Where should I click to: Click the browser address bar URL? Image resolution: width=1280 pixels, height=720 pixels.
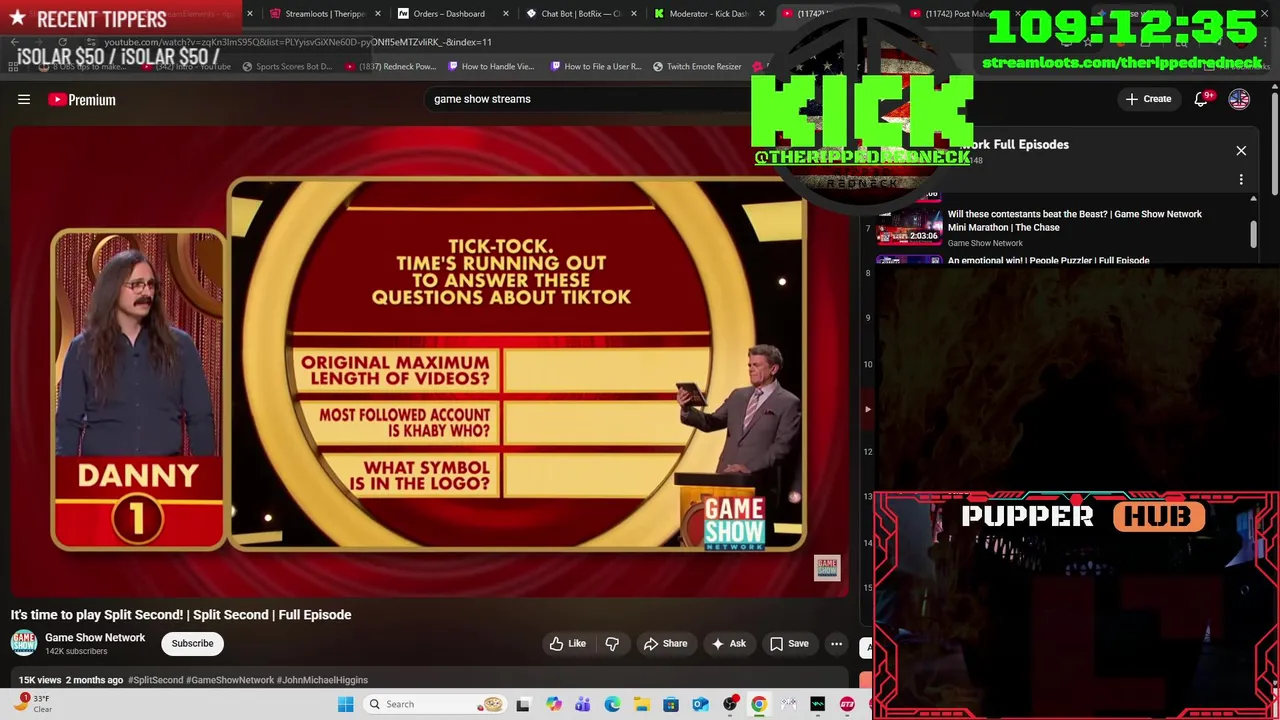point(298,42)
